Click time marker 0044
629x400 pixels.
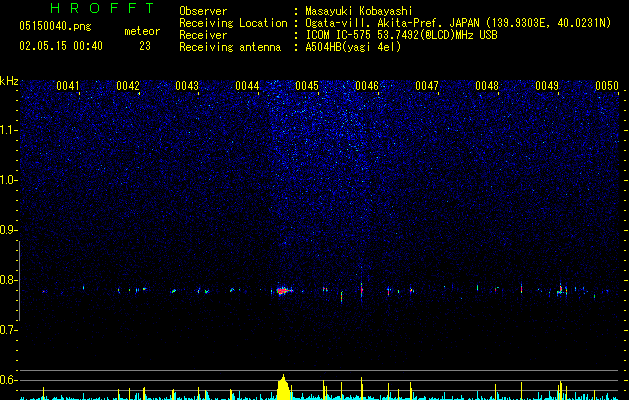(247, 86)
